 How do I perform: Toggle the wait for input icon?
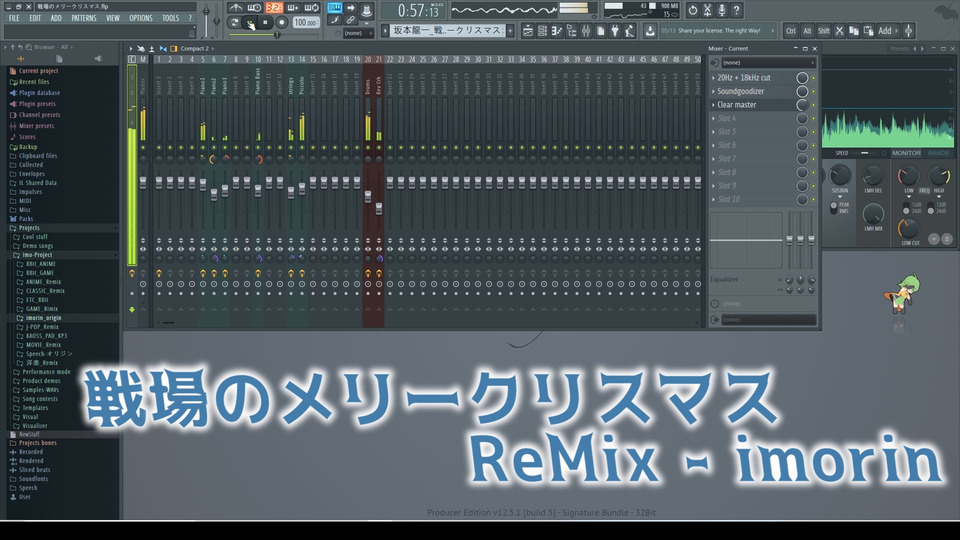(255, 8)
